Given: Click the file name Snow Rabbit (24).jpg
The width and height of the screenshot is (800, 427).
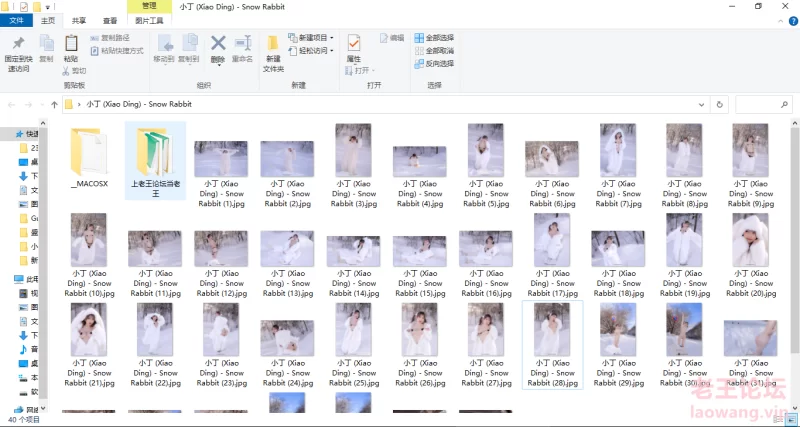Looking at the screenshot, I should (x=287, y=373).
